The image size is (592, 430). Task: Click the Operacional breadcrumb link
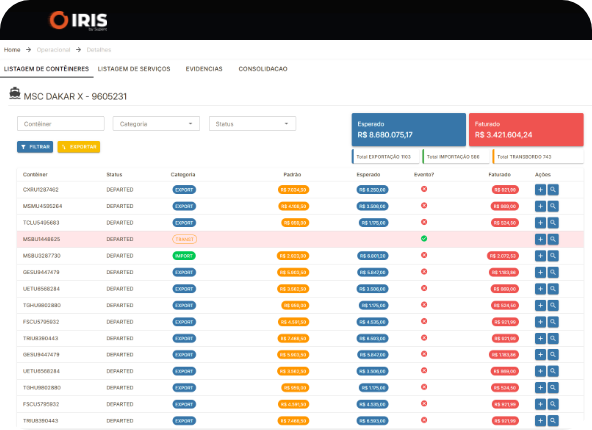[x=53, y=50]
